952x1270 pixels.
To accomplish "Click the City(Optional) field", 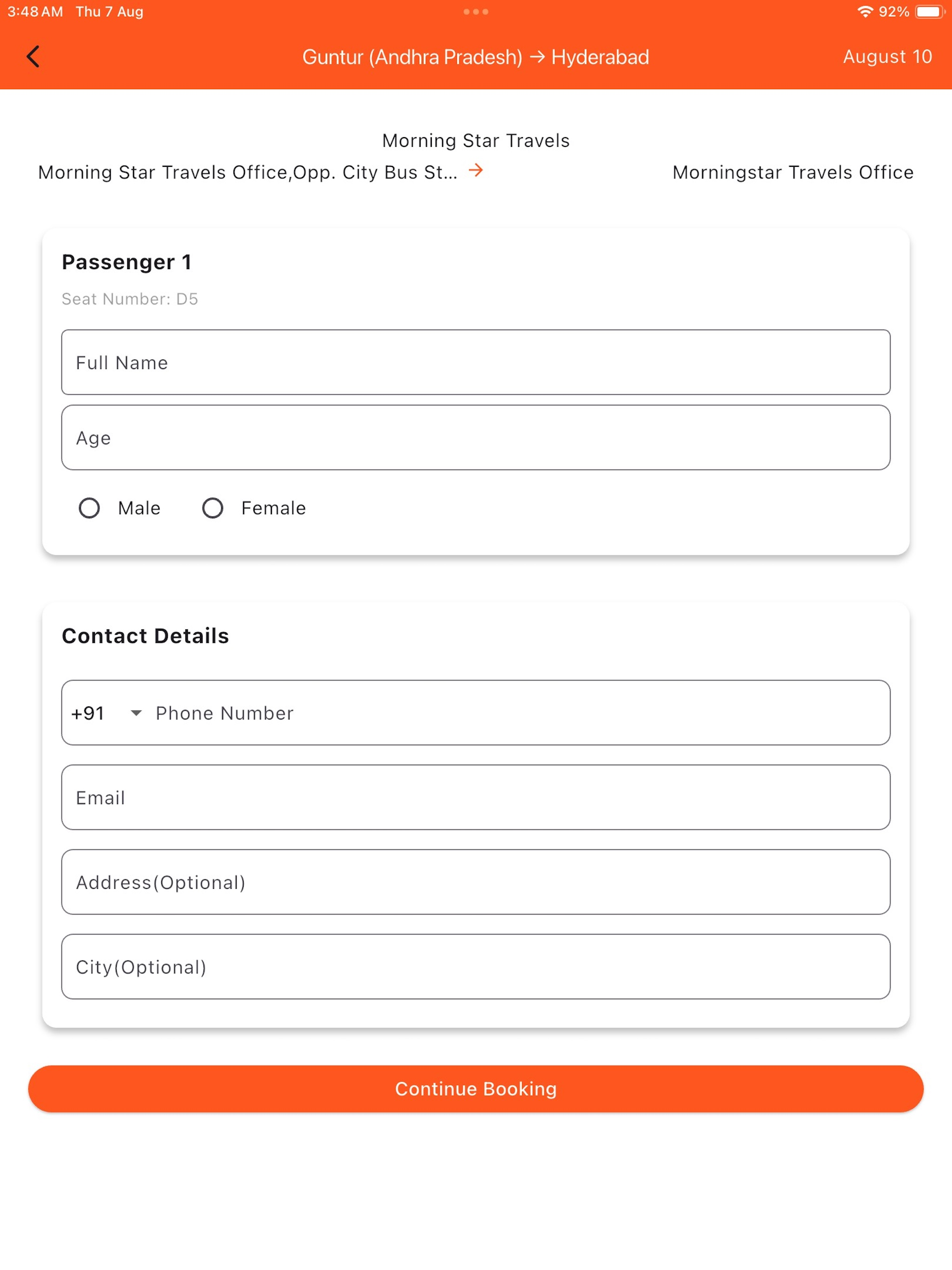I will [x=476, y=967].
